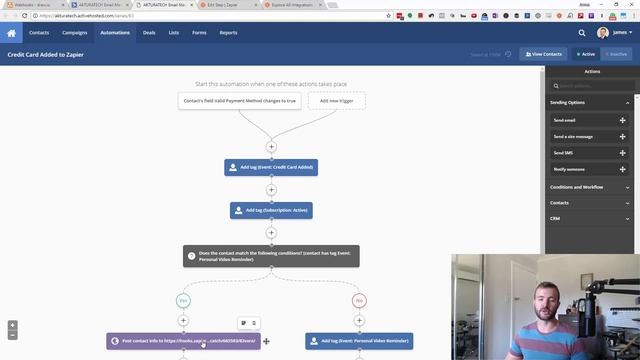This screenshot has height=360, width=640.
Task: Click the revision history icon beside saved status
Action: (x=508, y=54)
